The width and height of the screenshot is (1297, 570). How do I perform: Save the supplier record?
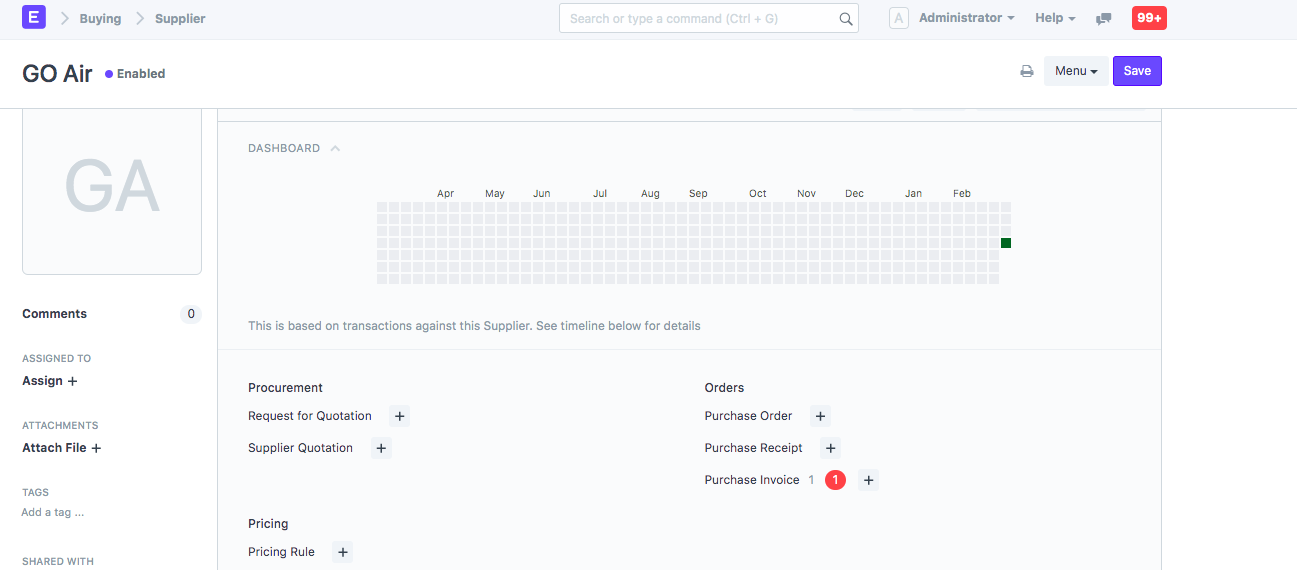pyautogui.click(x=1137, y=71)
